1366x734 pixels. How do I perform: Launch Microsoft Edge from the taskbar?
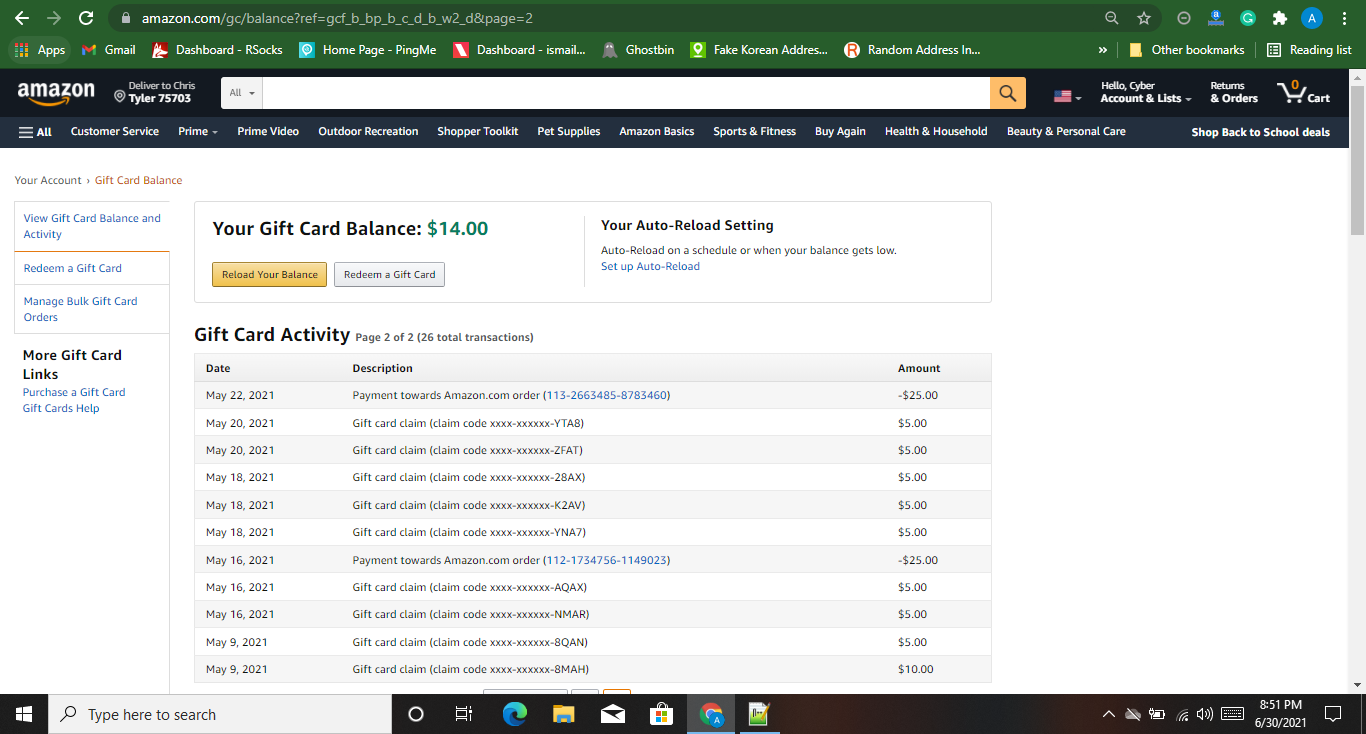tap(515, 714)
